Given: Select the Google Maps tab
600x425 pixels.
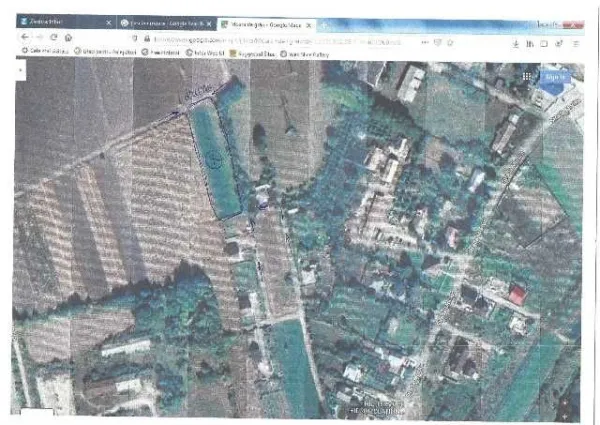Looking at the screenshot, I should pos(266,25).
